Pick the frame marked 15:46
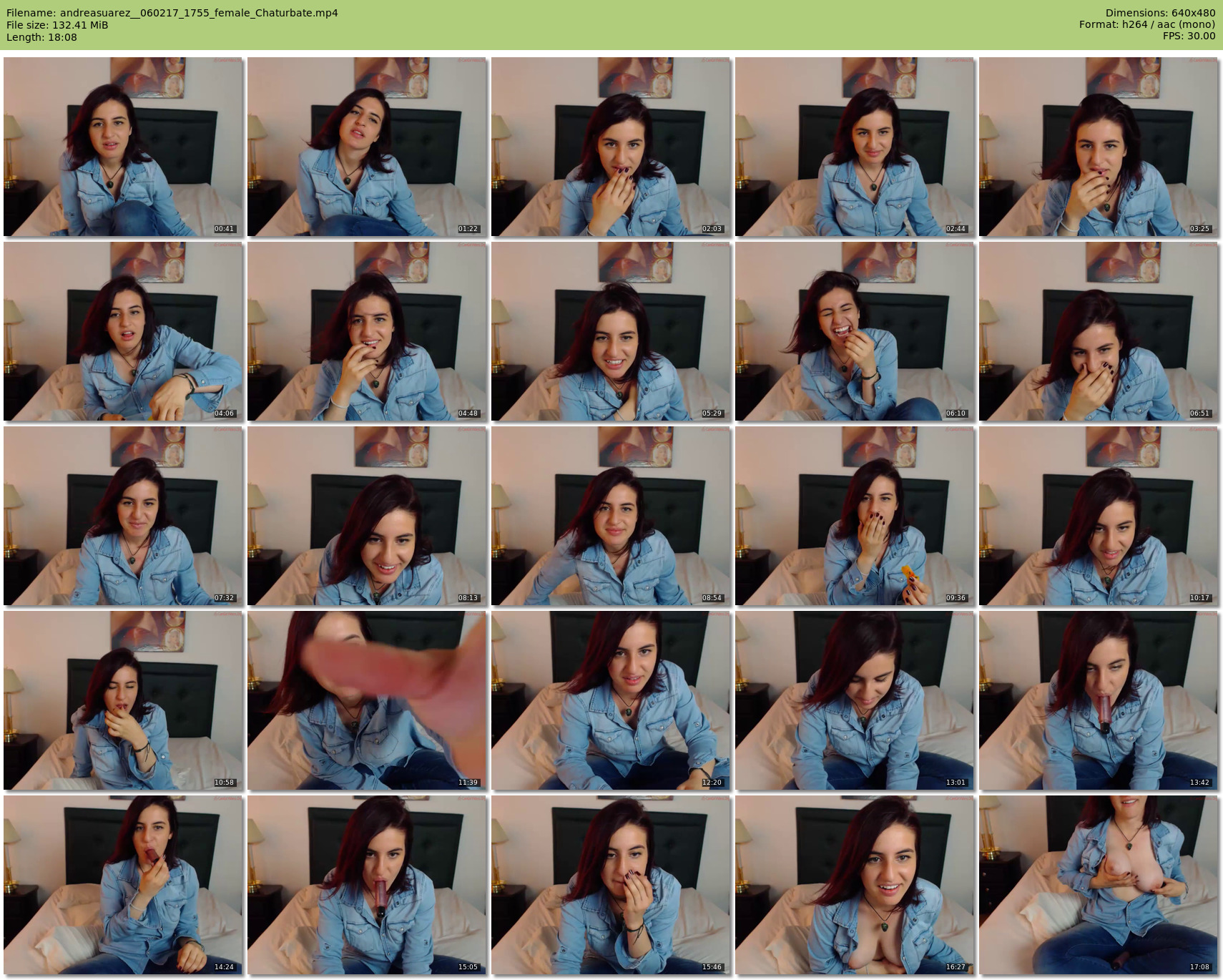 coord(611,885)
